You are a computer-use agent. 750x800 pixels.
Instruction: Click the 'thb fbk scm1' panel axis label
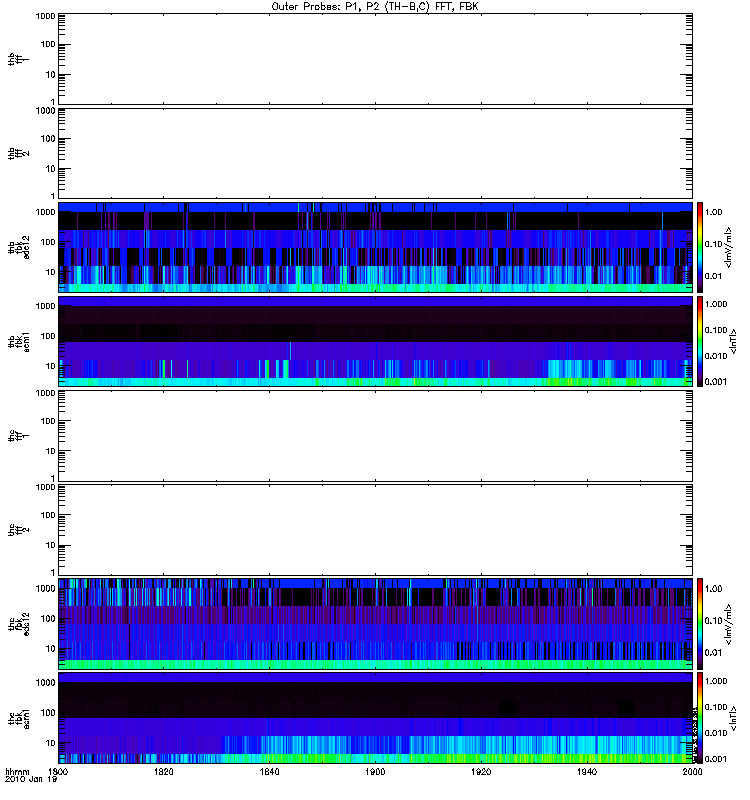pos(19,341)
